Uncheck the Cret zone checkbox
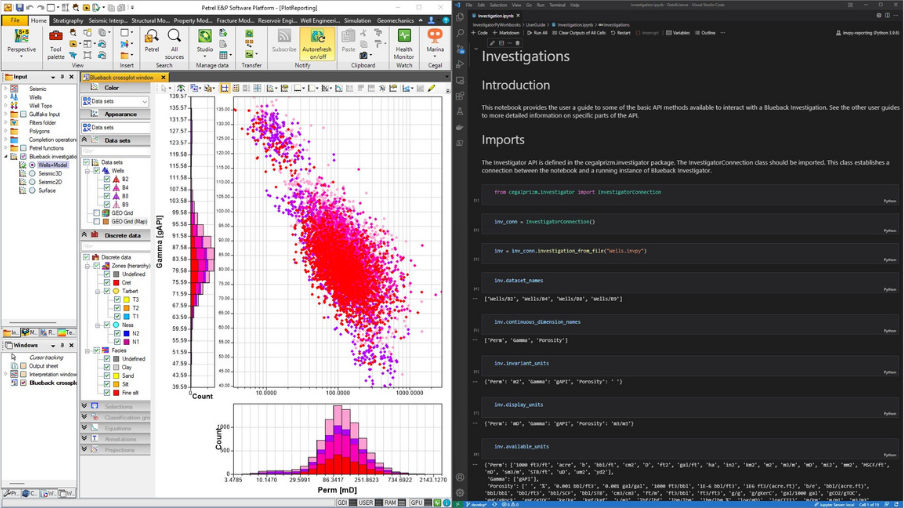The width and height of the screenshot is (904, 508). click(x=107, y=283)
